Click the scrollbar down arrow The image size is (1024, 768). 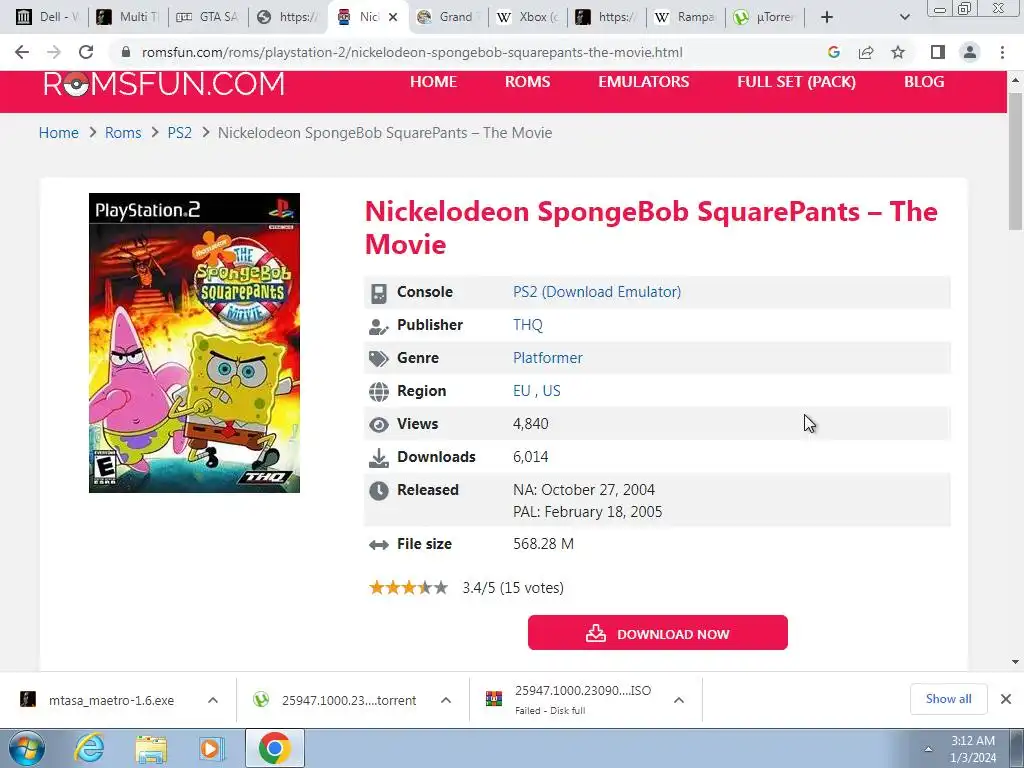point(1015,662)
